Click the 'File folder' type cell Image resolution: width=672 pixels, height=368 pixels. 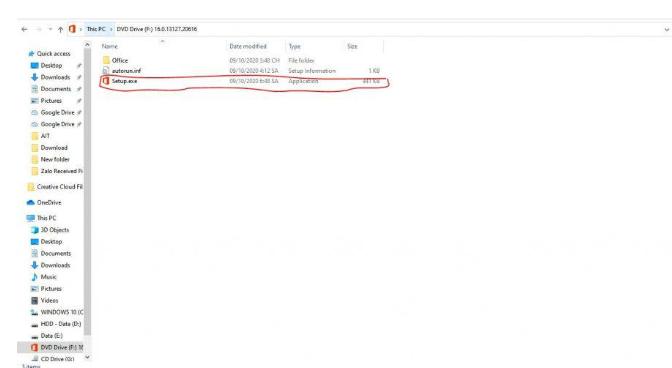(301, 60)
